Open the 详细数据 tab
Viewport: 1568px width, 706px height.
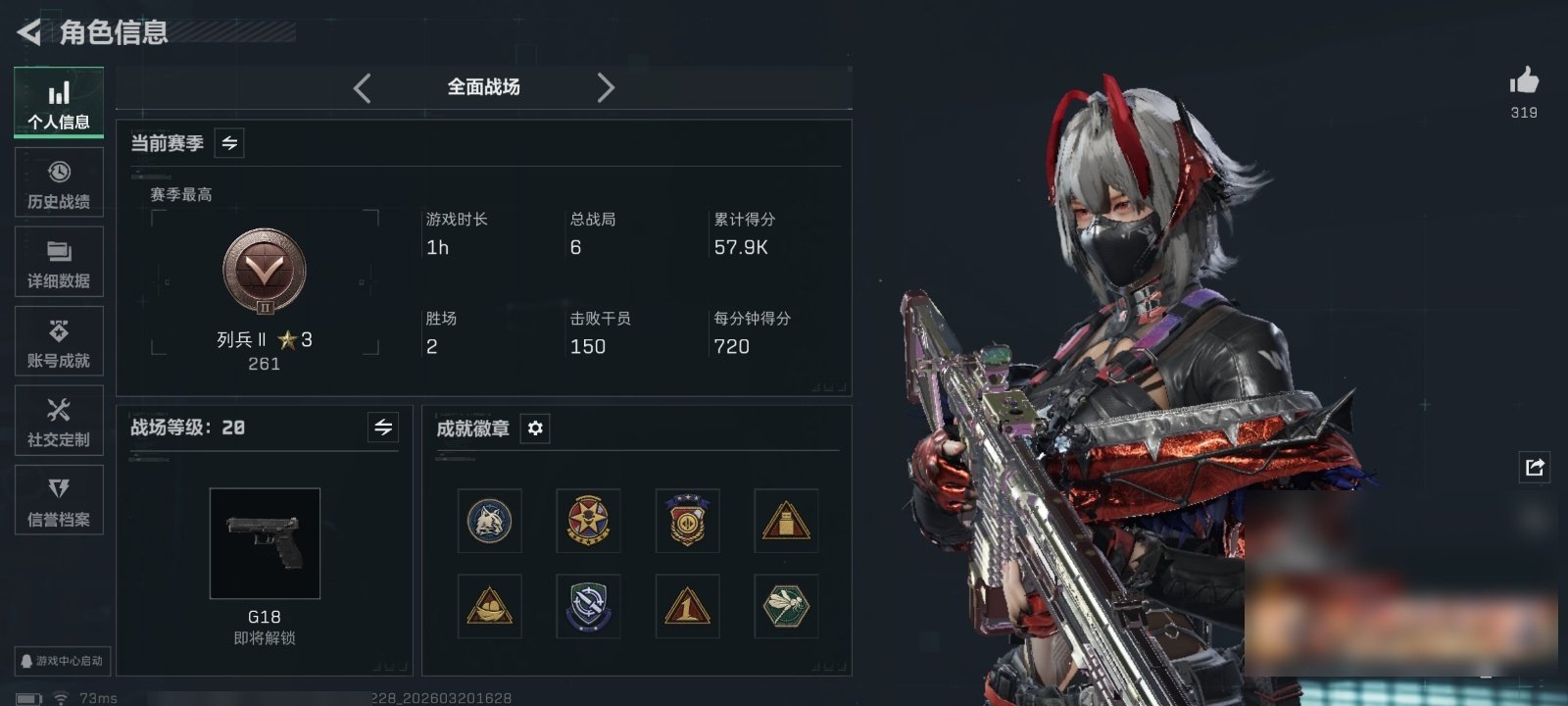point(59,263)
